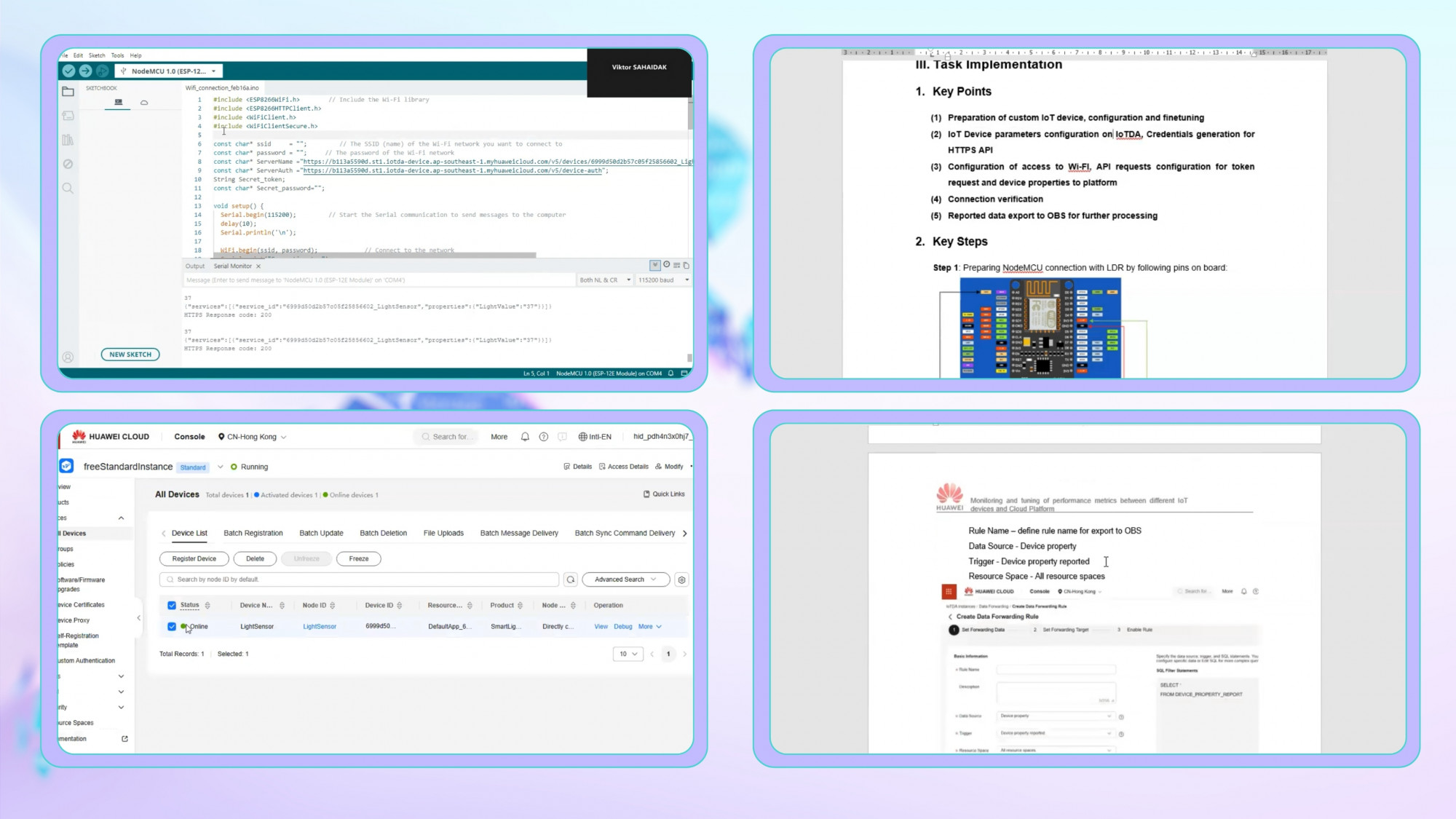1456x819 pixels.
Task: Open the Arduino sidebar Search icon
Action: (68, 188)
